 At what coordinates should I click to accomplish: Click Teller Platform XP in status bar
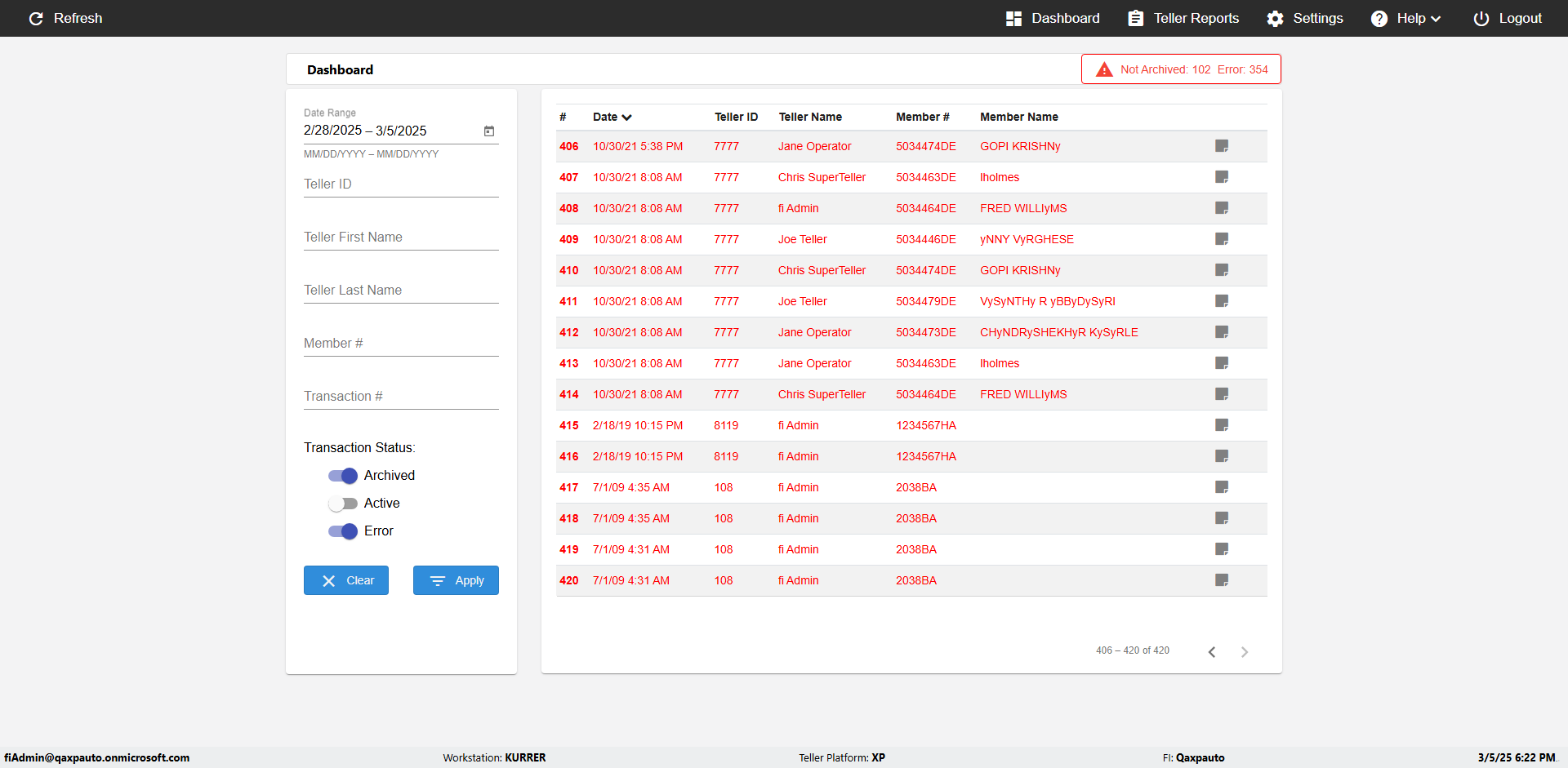click(842, 757)
